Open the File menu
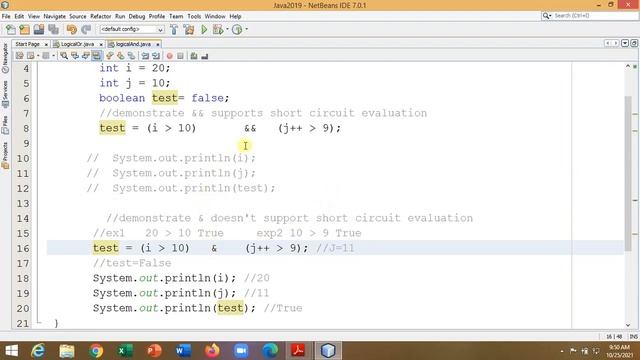640x360 pixels. pos(6,16)
